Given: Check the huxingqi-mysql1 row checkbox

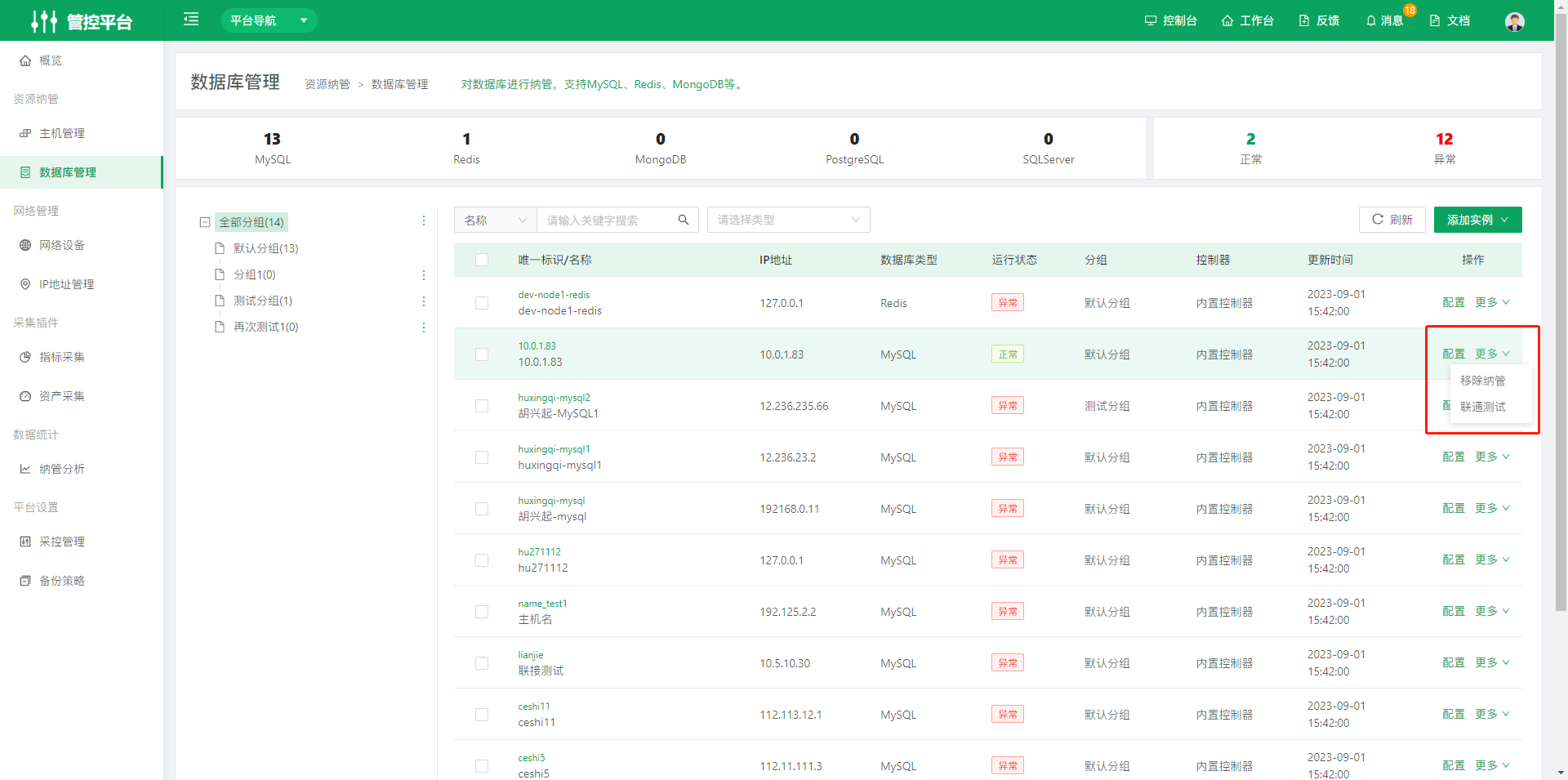Looking at the screenshot, I should (482, 457).
